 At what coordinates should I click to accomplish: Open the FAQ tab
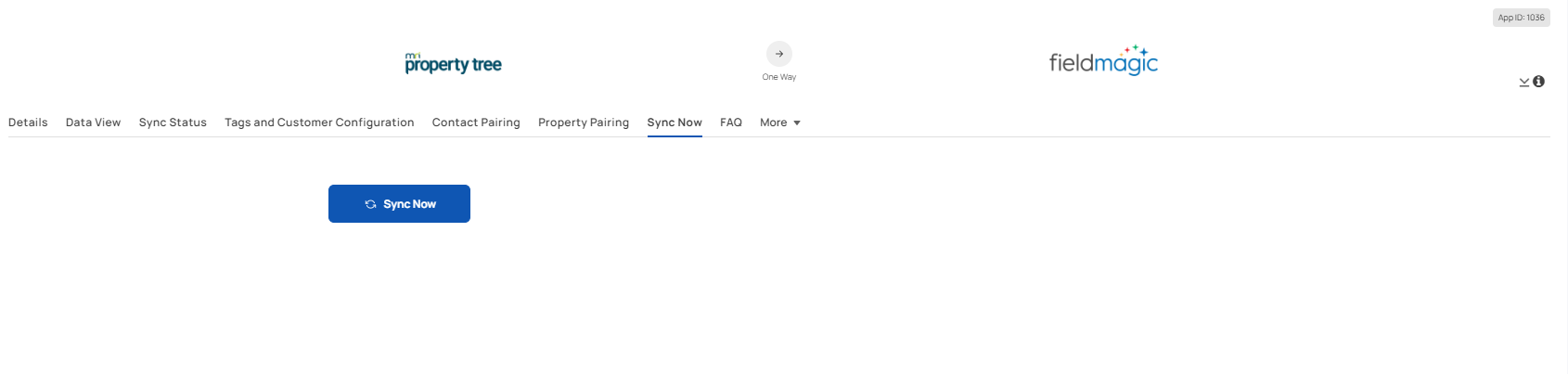pos(731,123)
